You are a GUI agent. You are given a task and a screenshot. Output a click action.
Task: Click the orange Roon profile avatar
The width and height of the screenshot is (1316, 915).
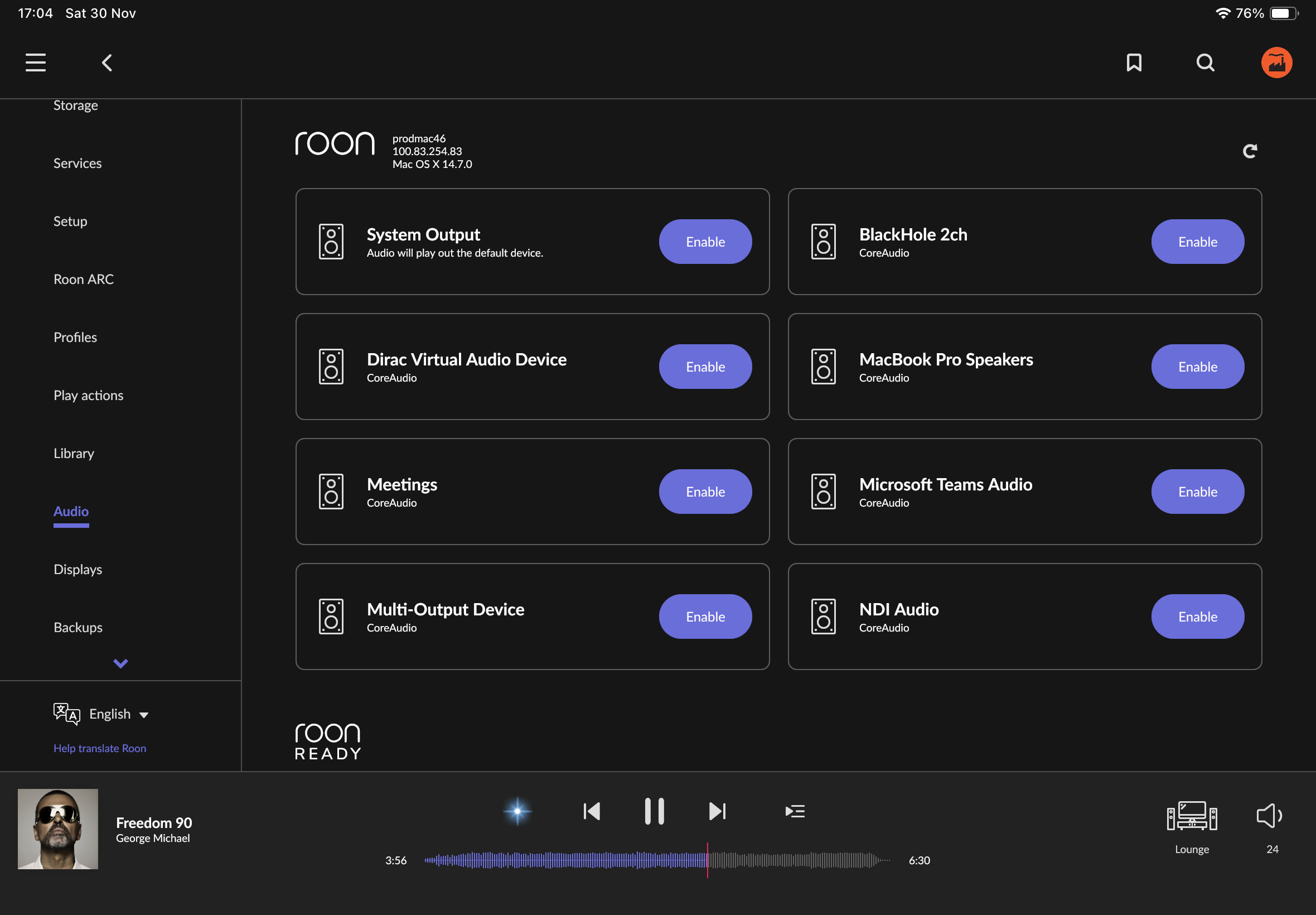pos(1276,62)
